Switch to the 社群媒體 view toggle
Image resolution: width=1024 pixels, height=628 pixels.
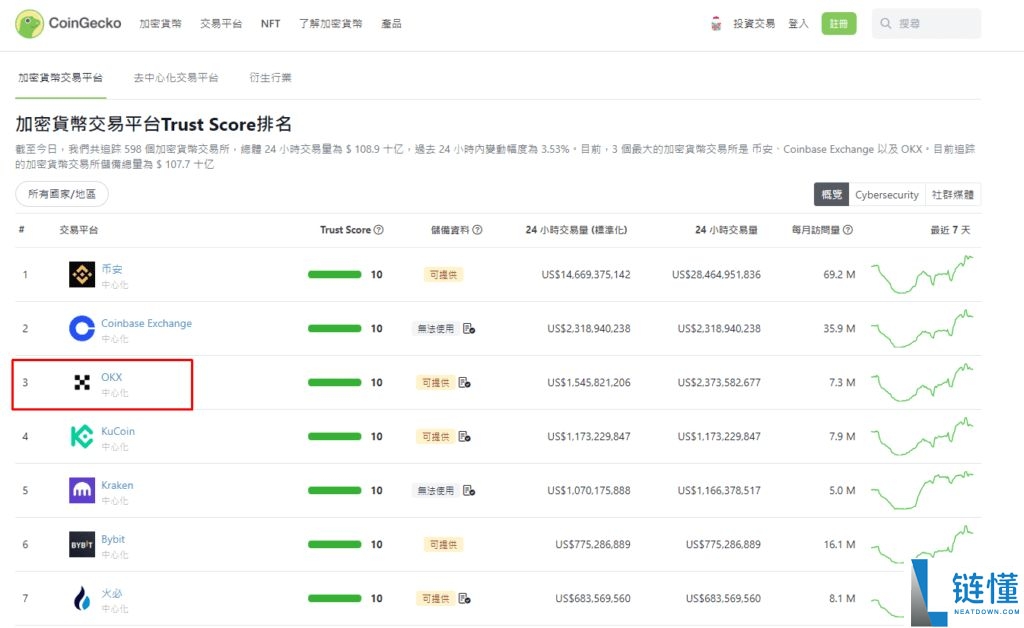coord(953,195)
